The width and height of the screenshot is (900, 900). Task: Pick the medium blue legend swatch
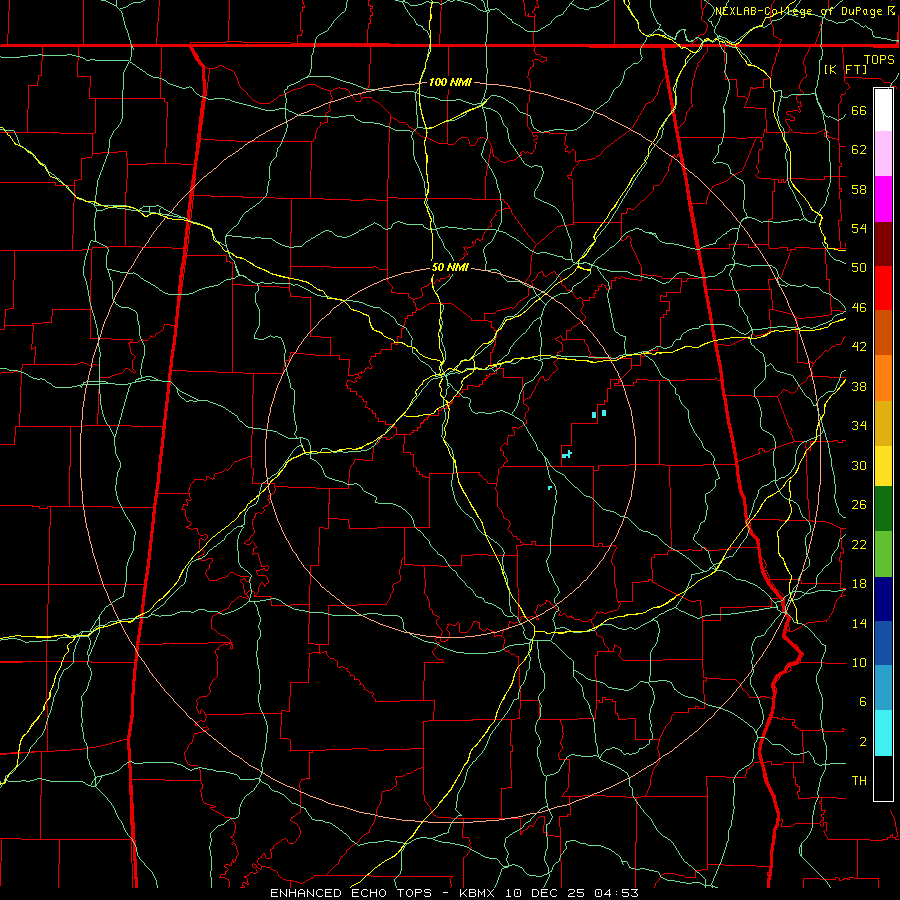(x=883, y=643)
